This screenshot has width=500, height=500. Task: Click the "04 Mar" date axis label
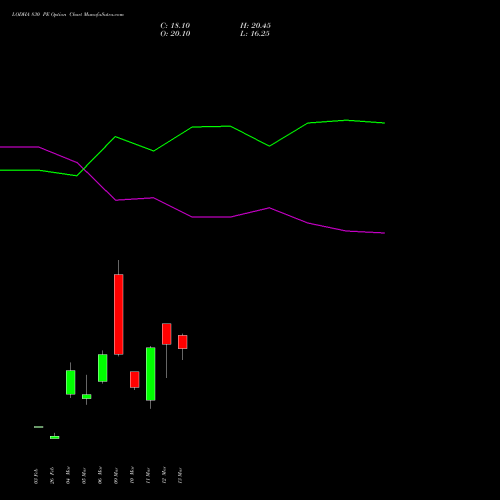point(68,475)
